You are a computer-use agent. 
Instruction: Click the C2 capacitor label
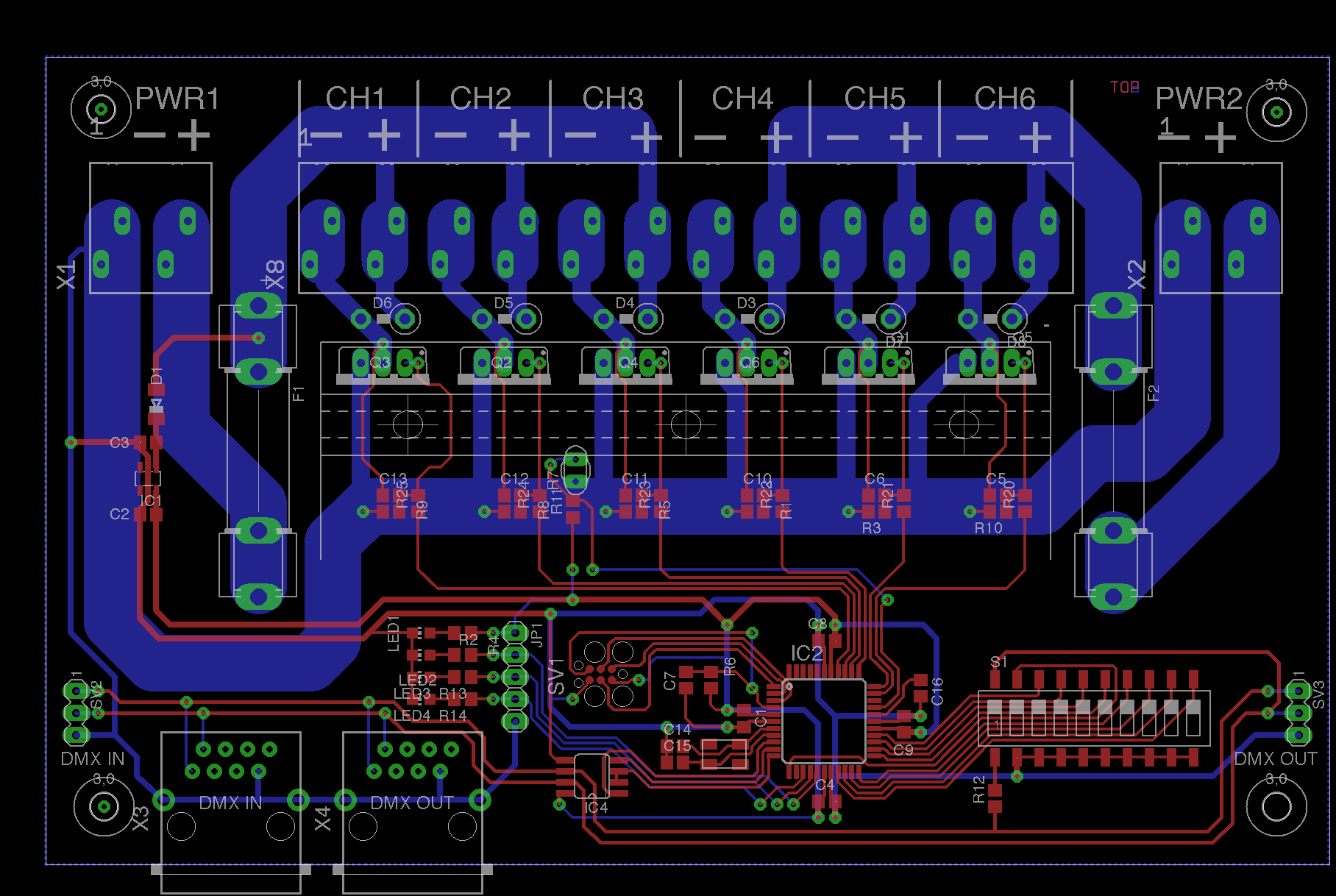119,513
